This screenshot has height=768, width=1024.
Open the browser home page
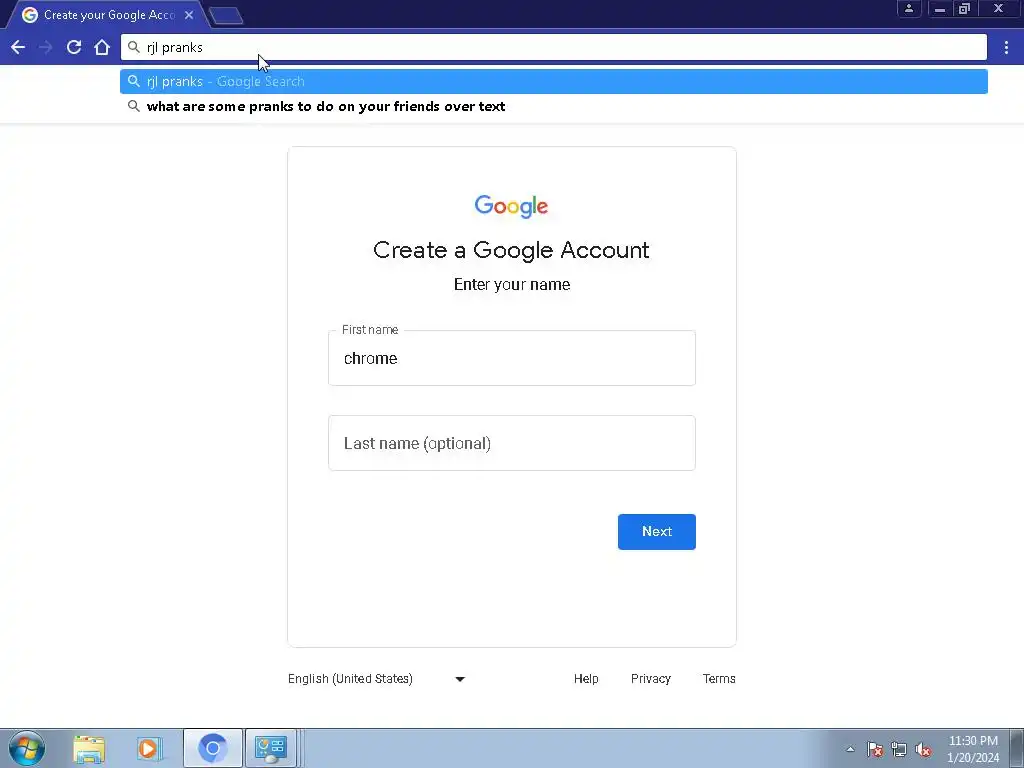click(102, 47)
